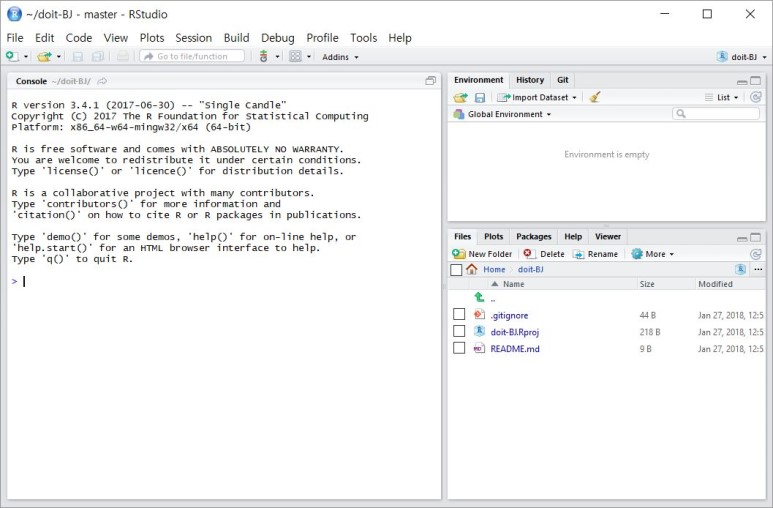Image resolution: width=773 pixels, height=508 pixels.
Task: Click the view working directory arrow in Console
Action: (102, 81)
